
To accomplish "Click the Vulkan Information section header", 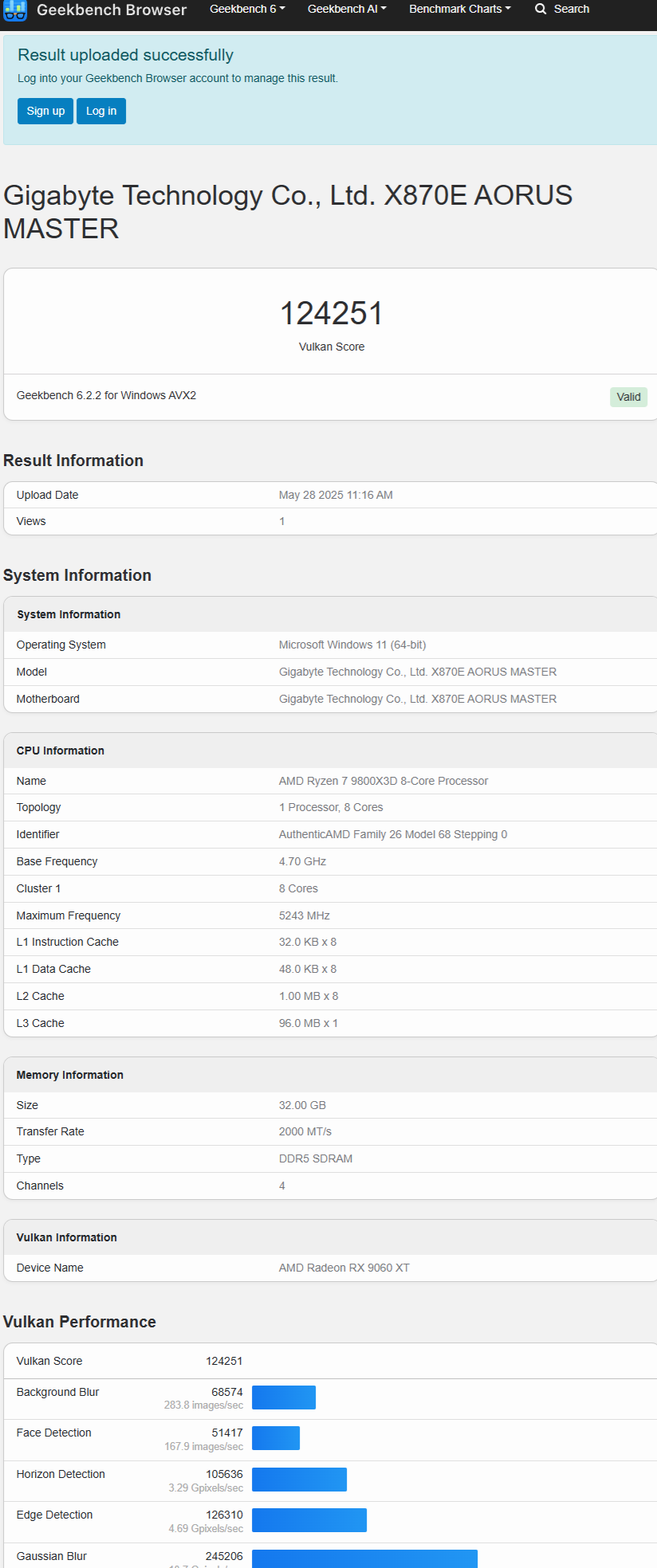I will [67, 1237].
